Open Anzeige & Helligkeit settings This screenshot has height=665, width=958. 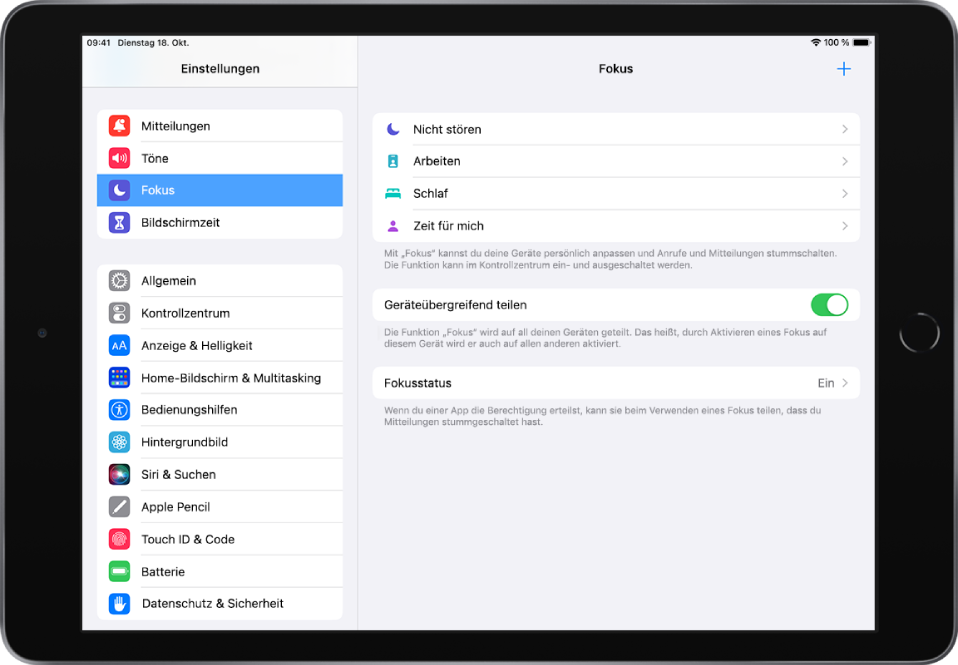pos(197,346)
